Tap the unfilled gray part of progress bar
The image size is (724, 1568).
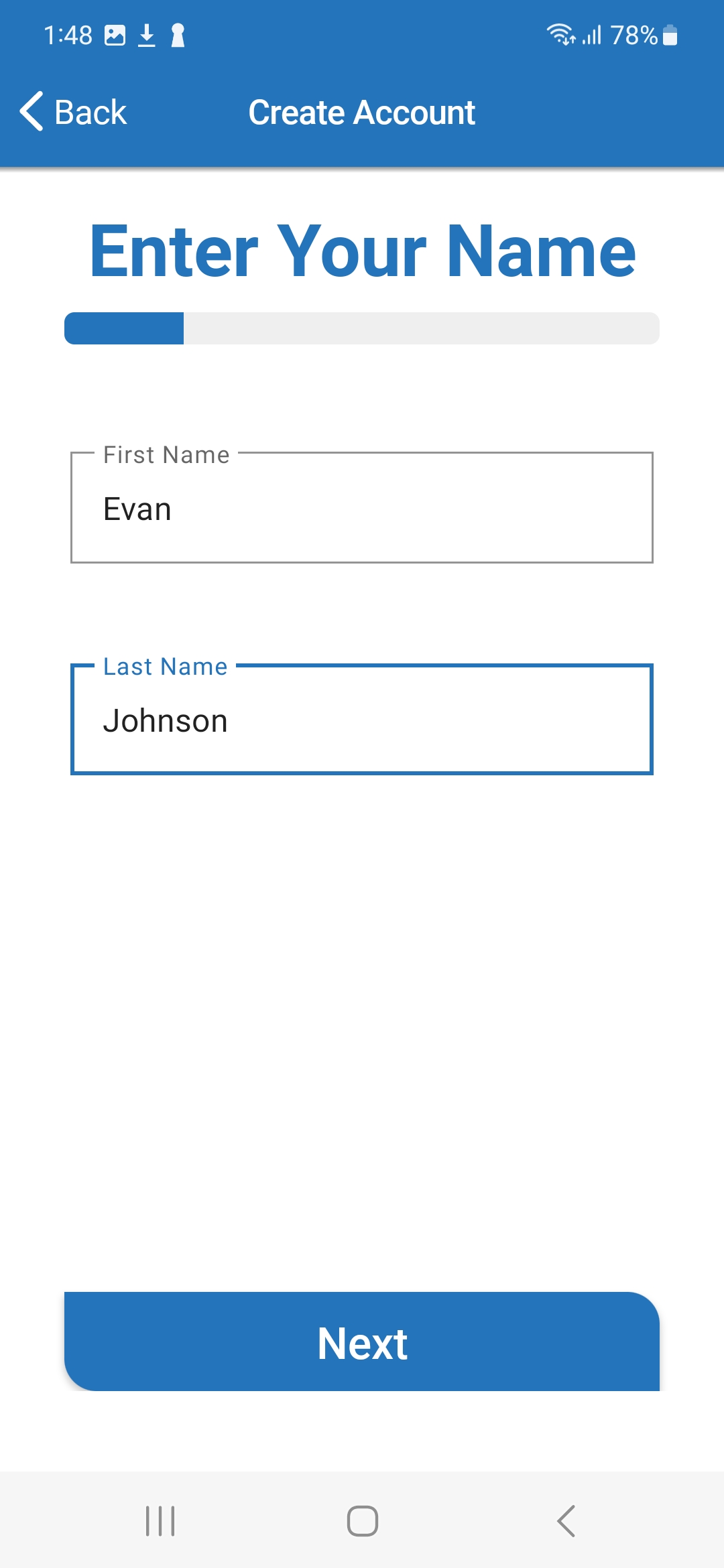(x=422, y=328)
